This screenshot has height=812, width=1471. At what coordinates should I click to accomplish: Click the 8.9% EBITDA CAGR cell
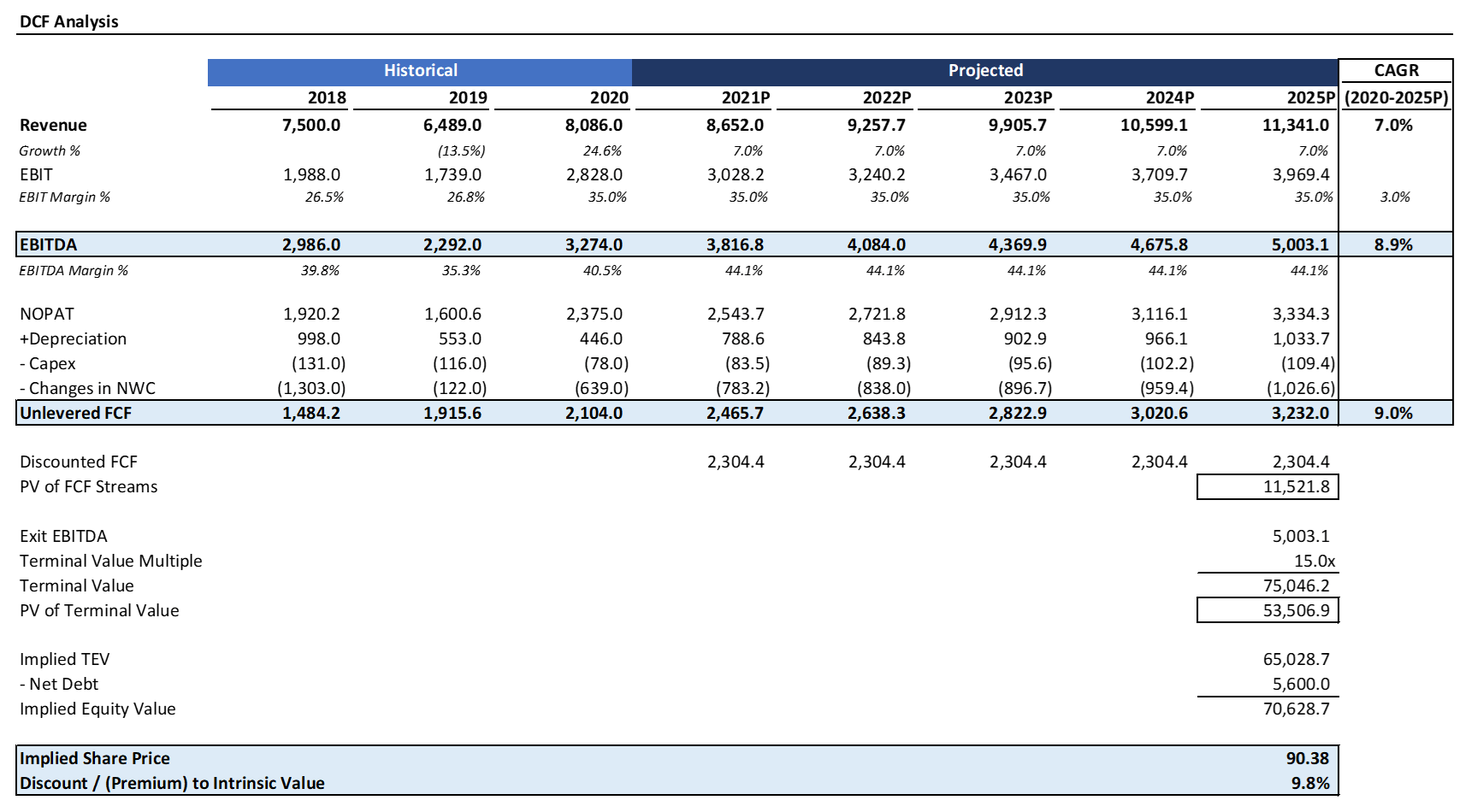pos(1393,244)
